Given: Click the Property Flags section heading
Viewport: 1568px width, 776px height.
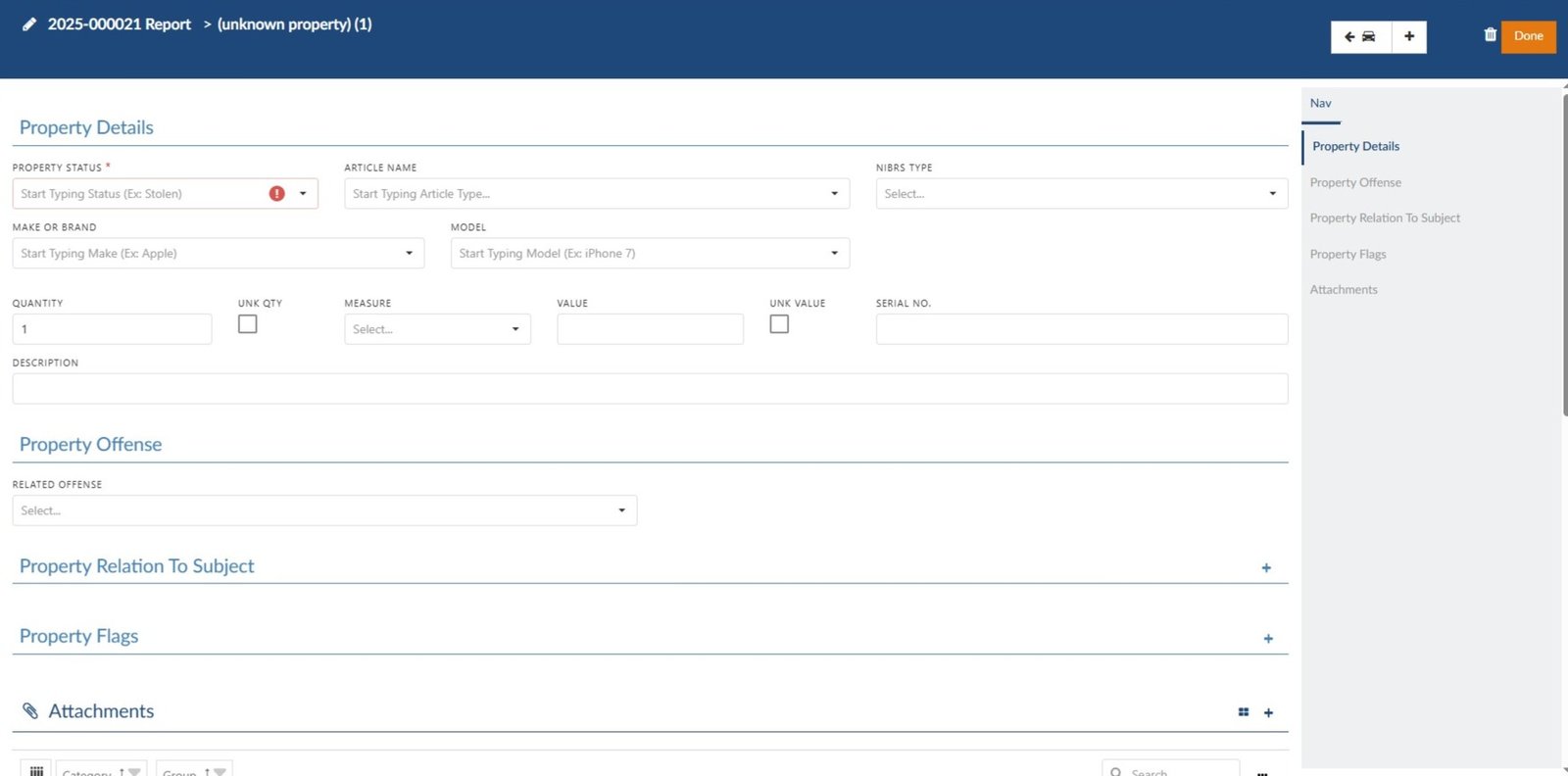Looking at the screenshot, I should pos(78,637).
